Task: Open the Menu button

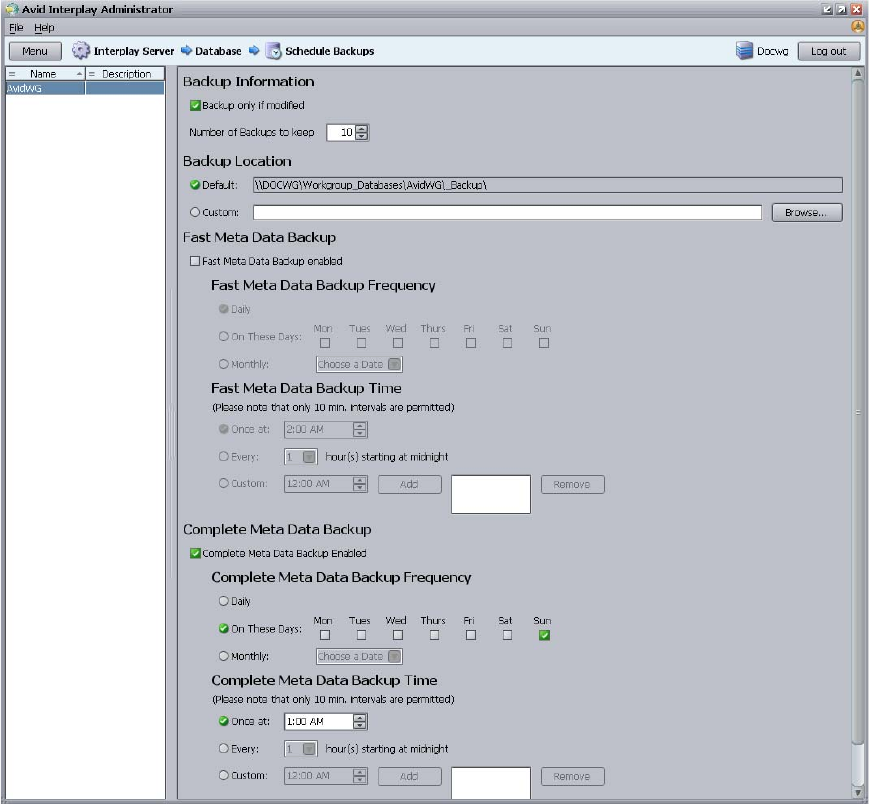Action: coord(35,51)
